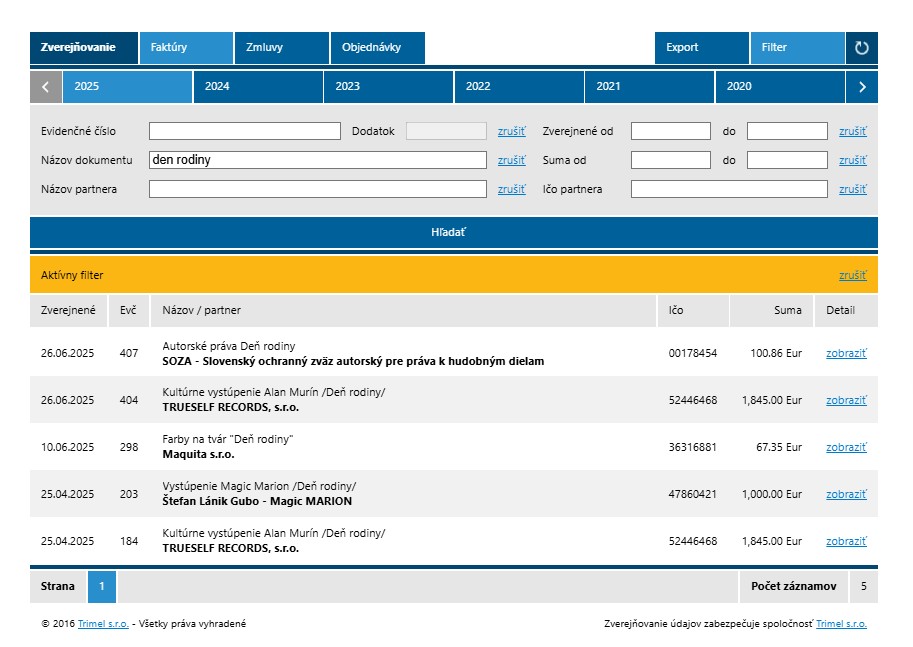
Task: Click into the Evidenčné číslo field
Action: click(x=244, y=131)
